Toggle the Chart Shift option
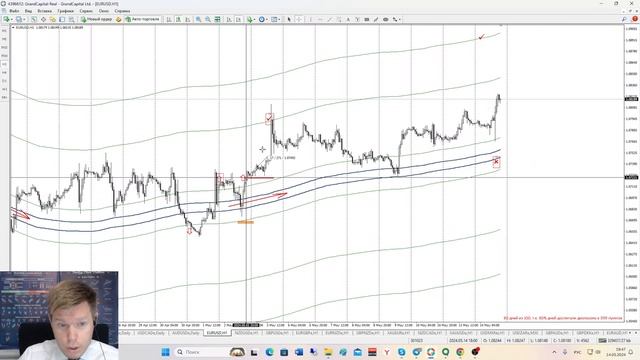Screen dimensions: 640x360 pos(238,19)
